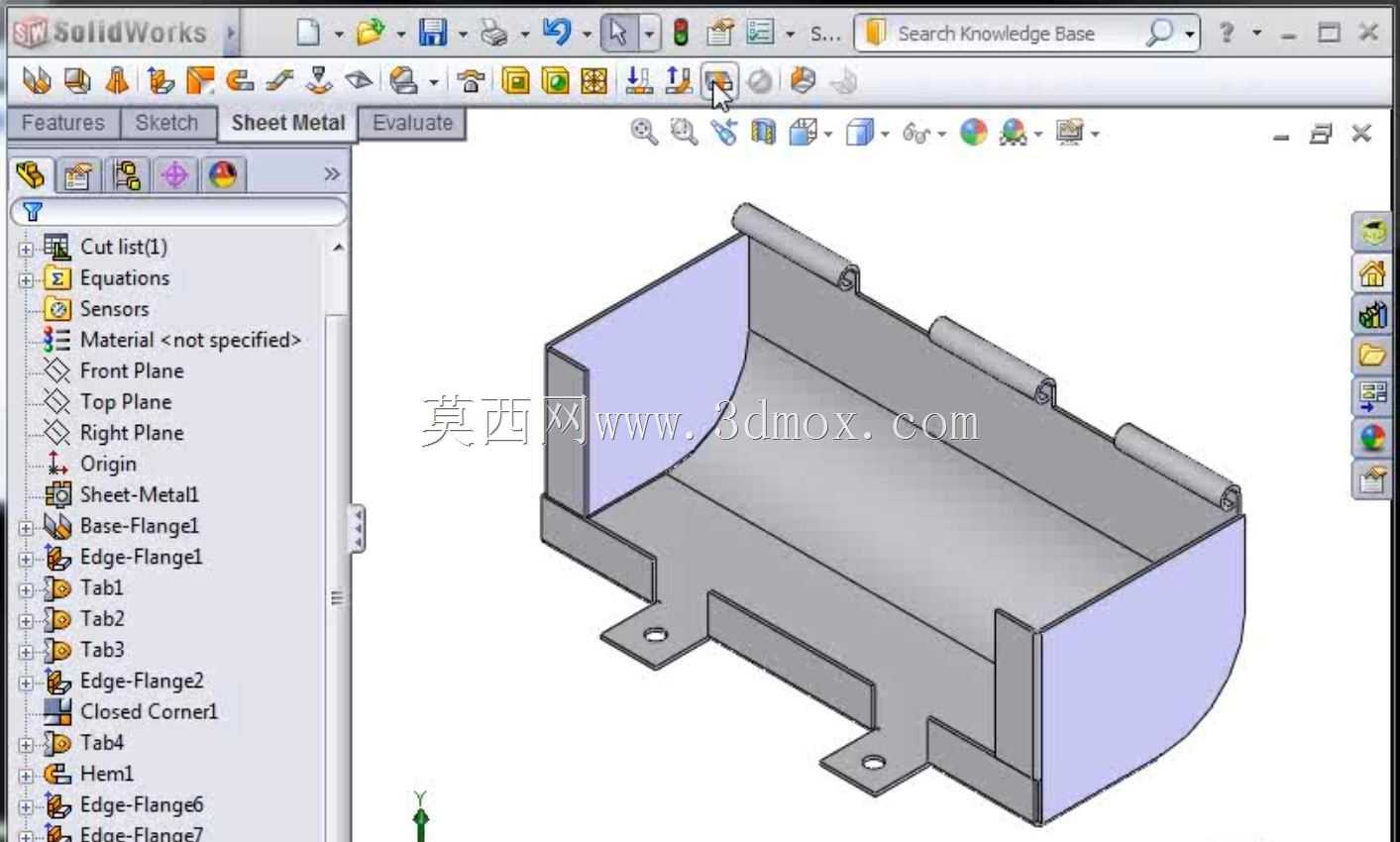
Task: Expand the Base-Flange1 feature node
Action: 26,528
